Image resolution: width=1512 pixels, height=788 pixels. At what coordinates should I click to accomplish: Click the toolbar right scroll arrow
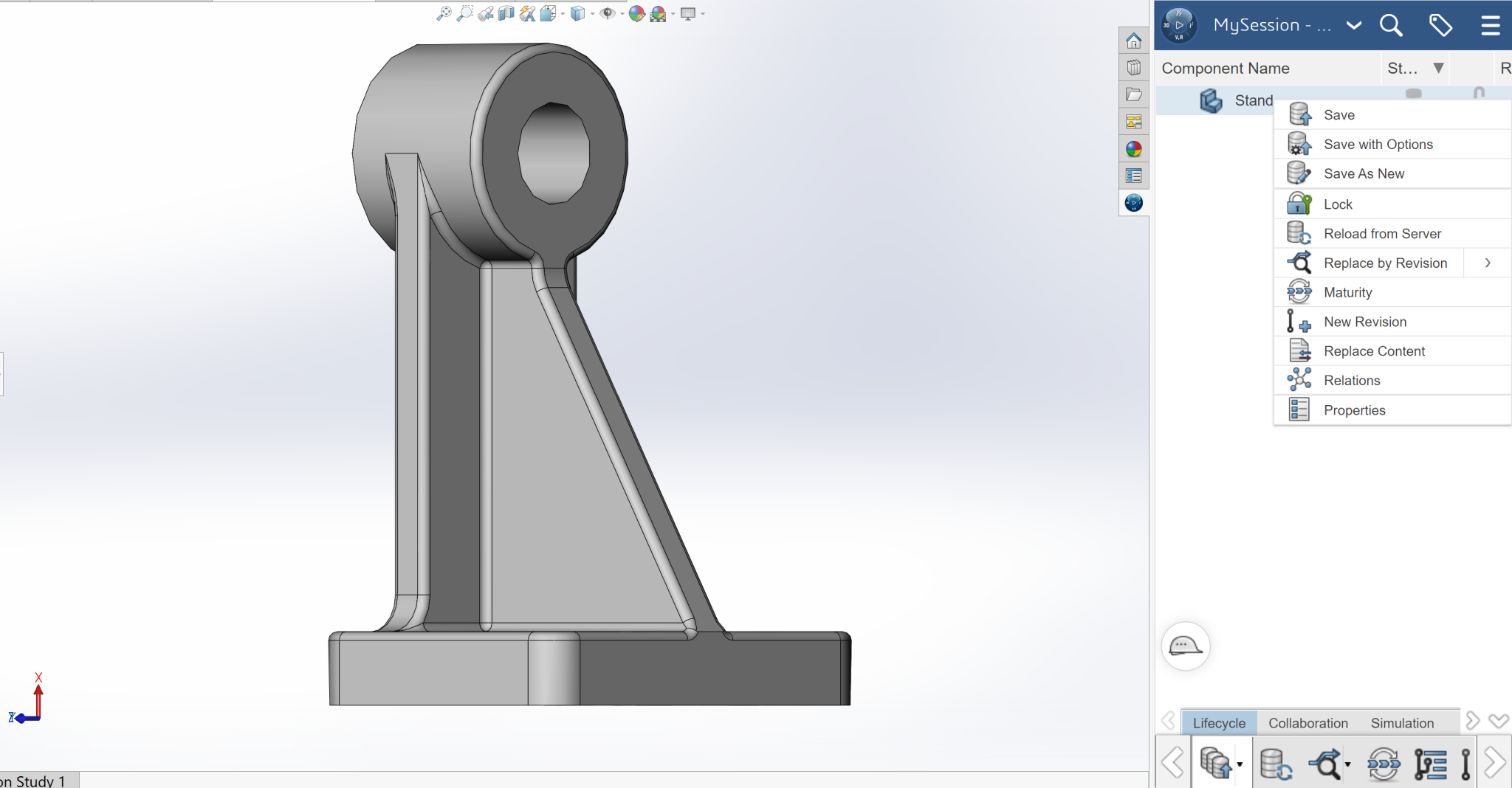1494,762
